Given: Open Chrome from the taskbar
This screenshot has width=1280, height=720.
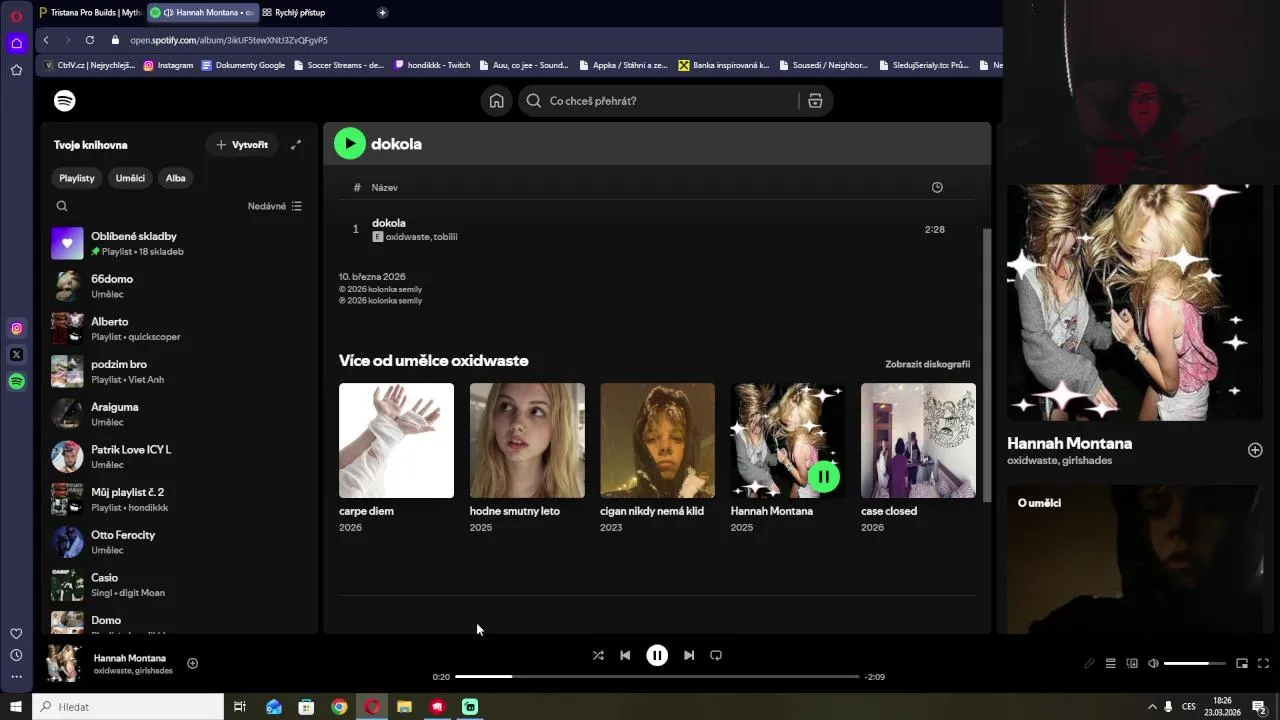Looking at the screenshot, I should pos(339,707).
